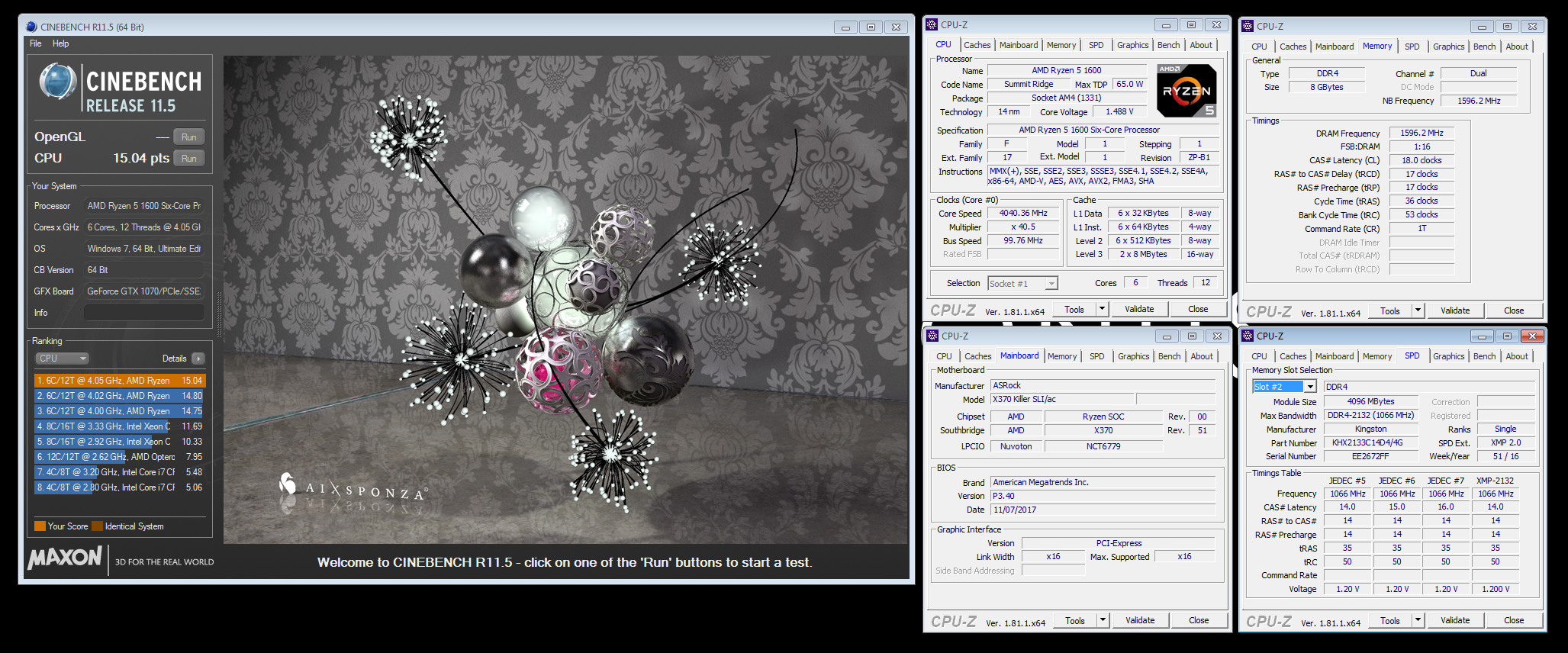Maximize the Cinebench window

871,27
